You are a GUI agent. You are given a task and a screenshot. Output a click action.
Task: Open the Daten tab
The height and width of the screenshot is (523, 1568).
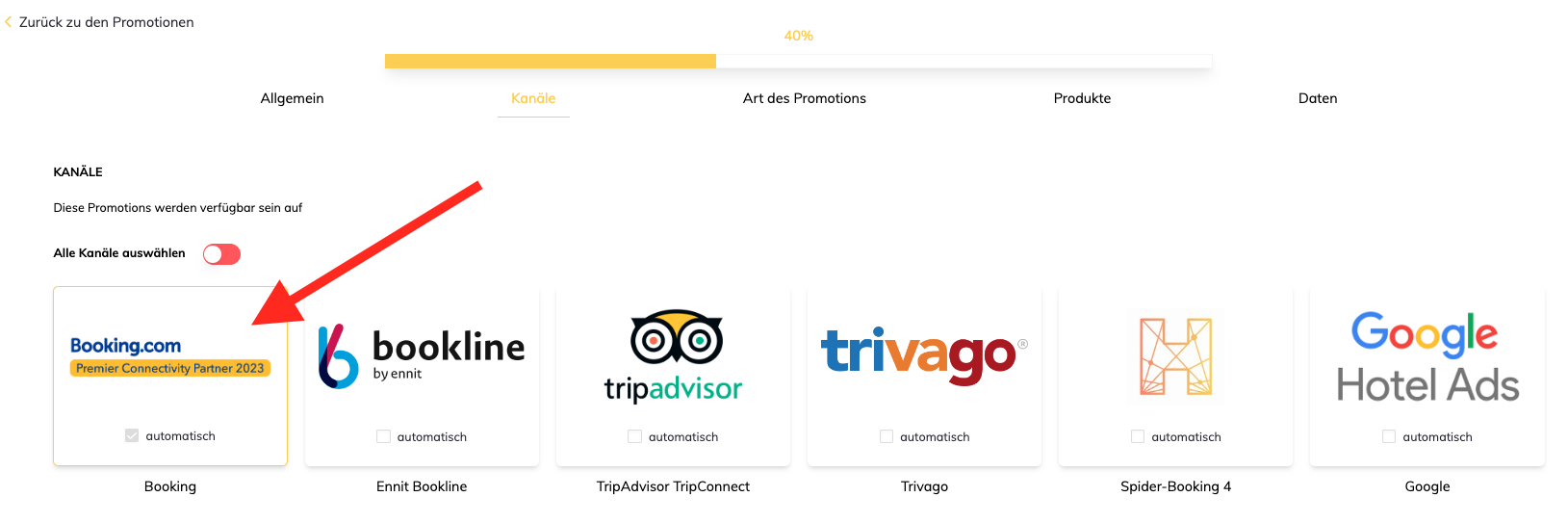click(1317, 98)
